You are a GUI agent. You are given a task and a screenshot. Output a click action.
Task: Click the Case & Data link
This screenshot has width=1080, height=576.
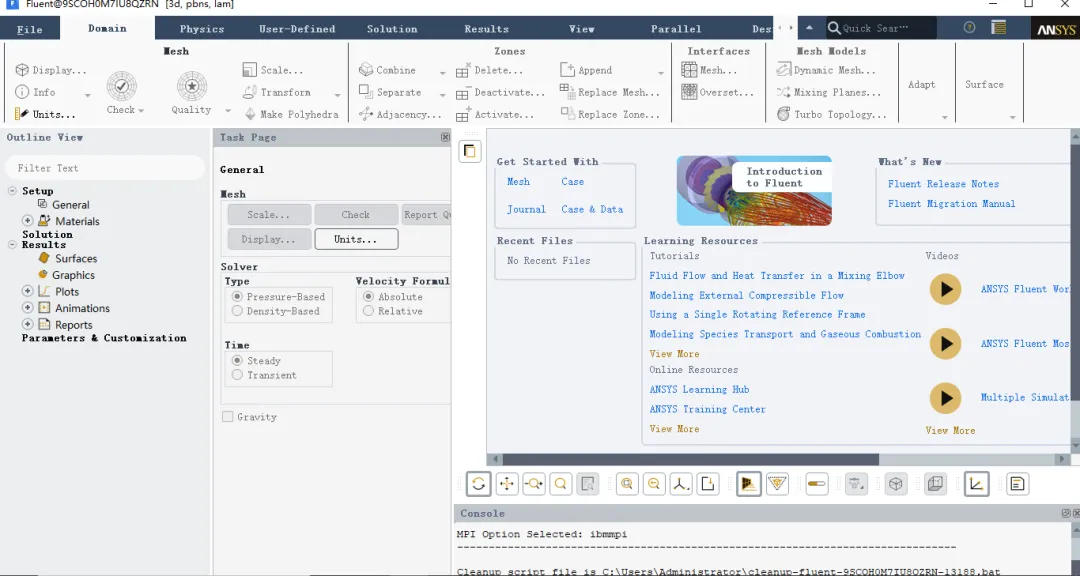[592, 209]
